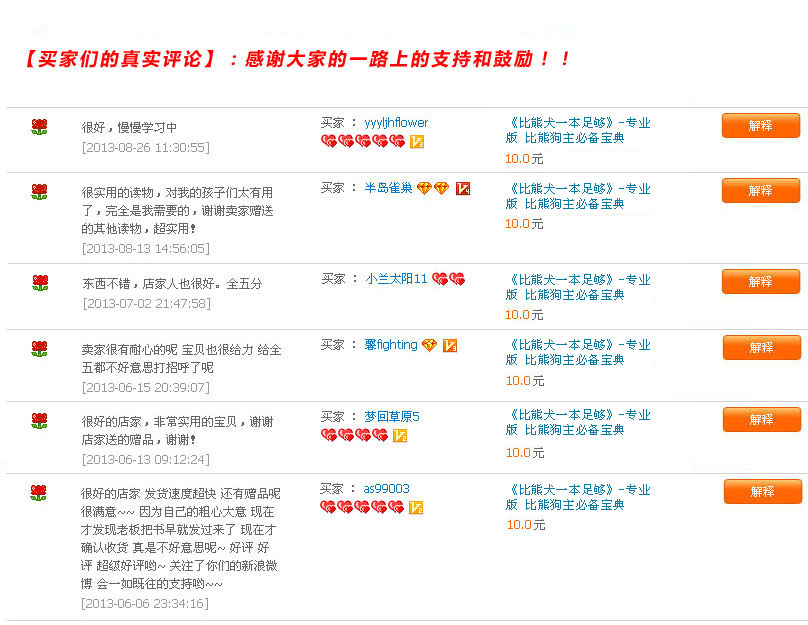The image size is (808, 625).
Task: Click the heart icons next to 小兰太阳11
Action: [x=448, y=279]
